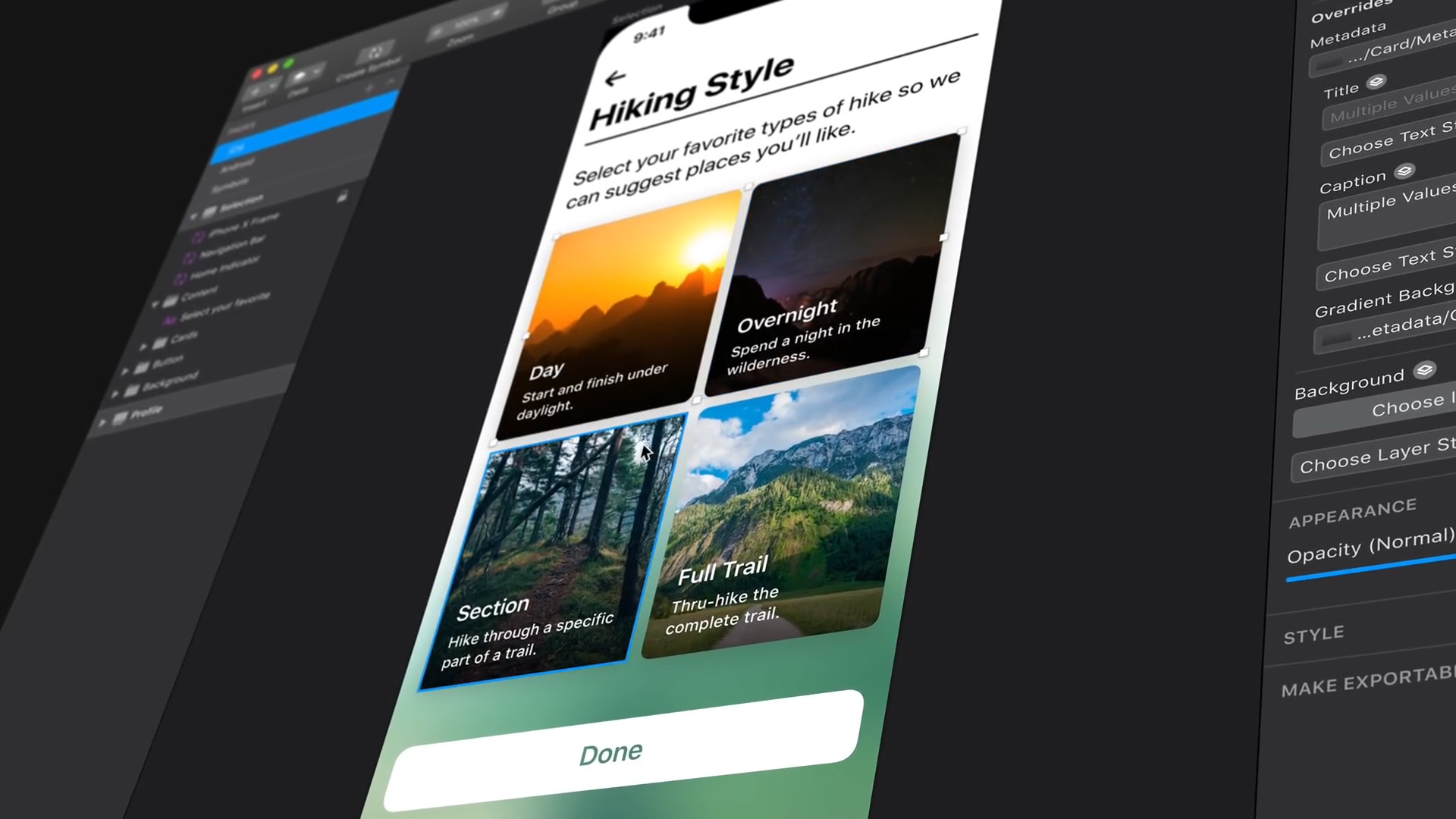Click the data icon beside Caption override
Screen dimensions: 1456x819
pyautogui.click(x=1404, y=171)
